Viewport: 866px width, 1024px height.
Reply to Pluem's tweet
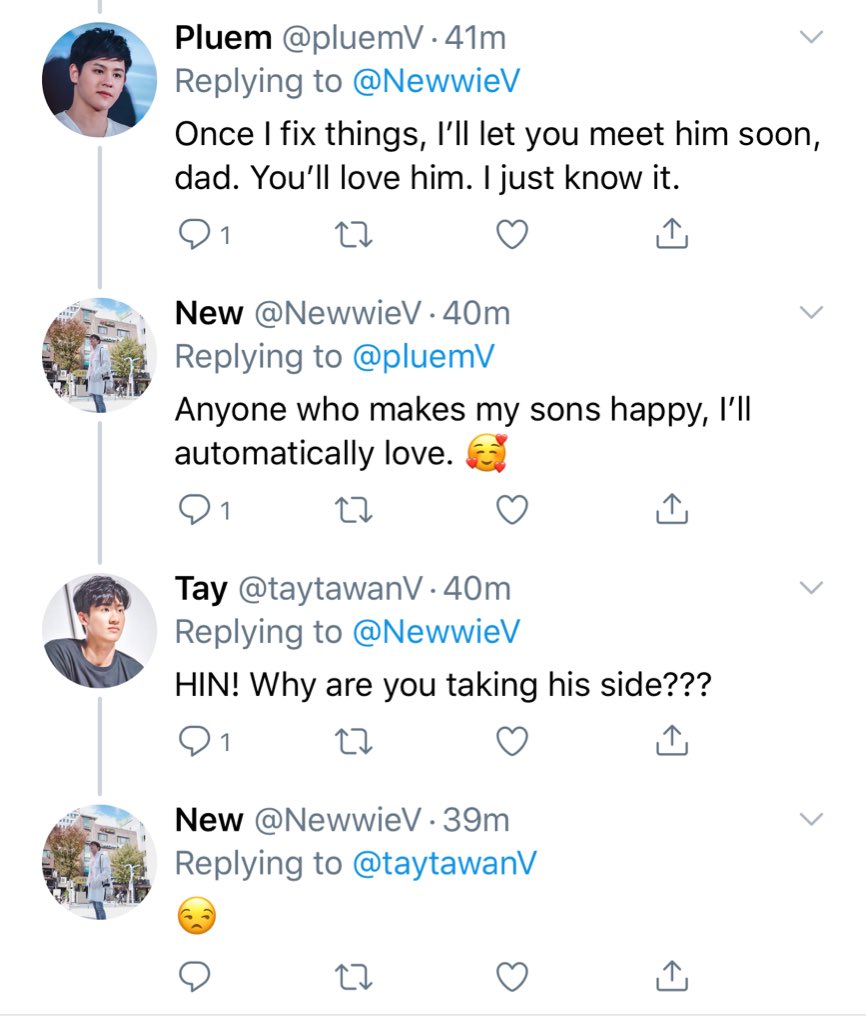coord(191,234)
